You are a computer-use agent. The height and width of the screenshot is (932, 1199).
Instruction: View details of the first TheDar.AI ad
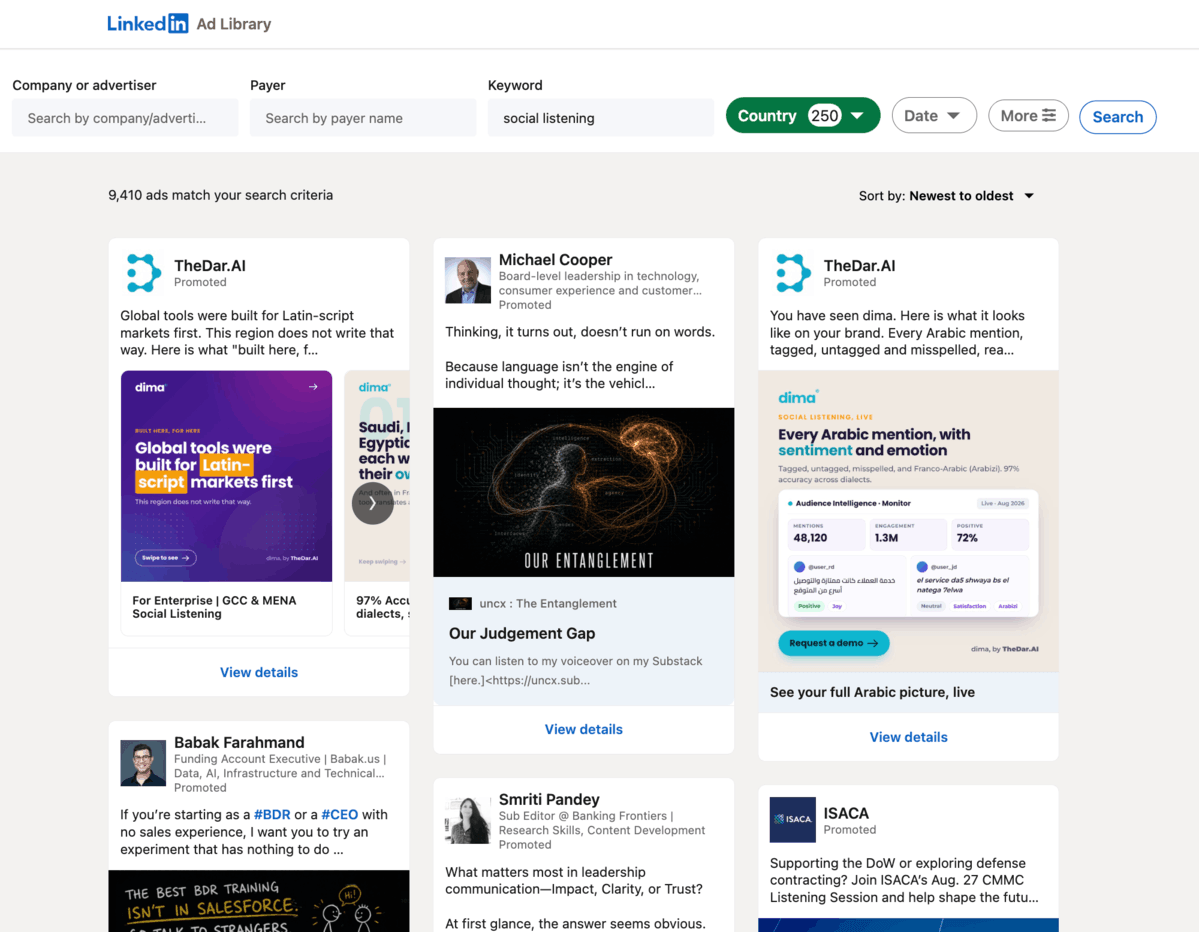coord(258,672)
